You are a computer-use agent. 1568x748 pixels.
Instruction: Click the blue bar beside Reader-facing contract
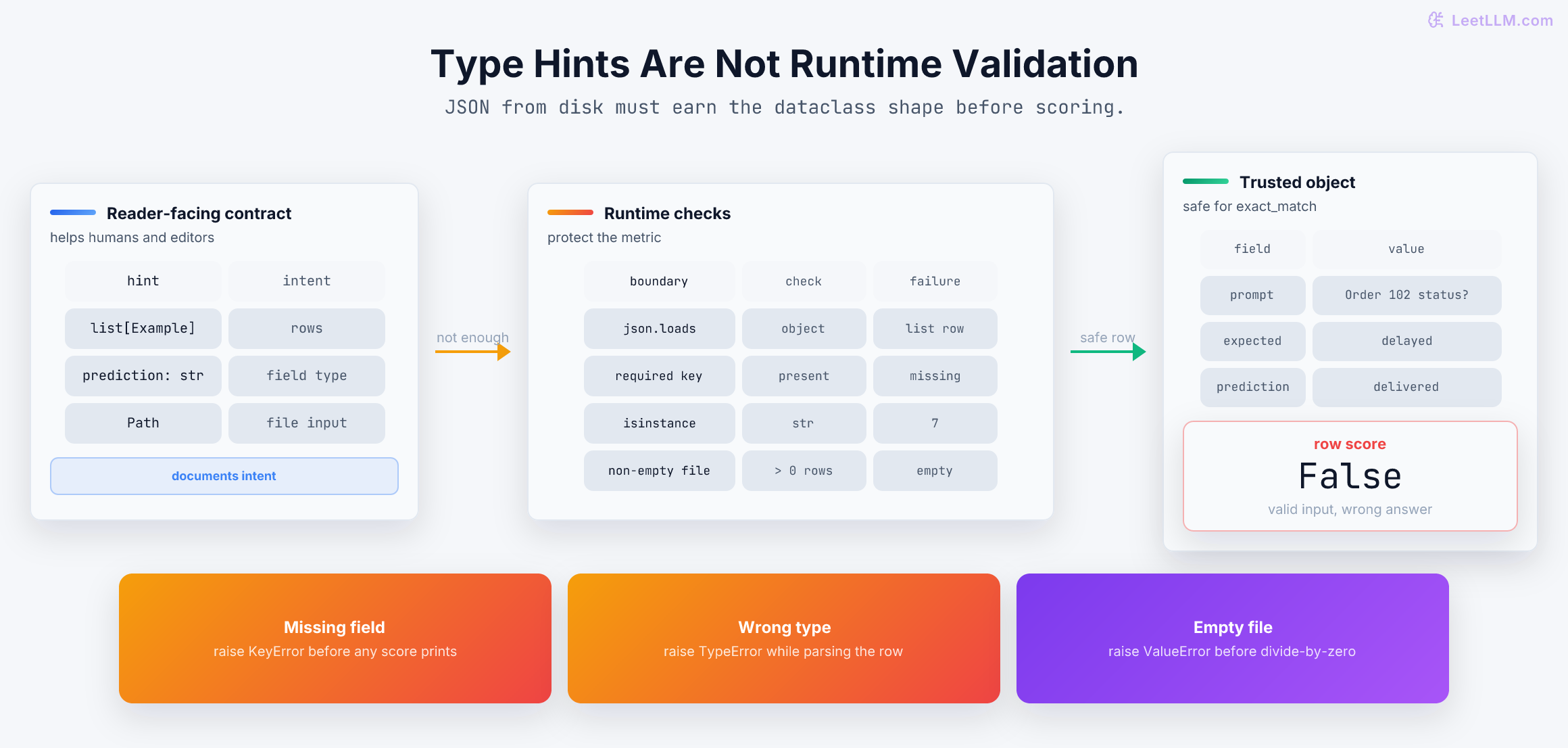click(73, 212)
